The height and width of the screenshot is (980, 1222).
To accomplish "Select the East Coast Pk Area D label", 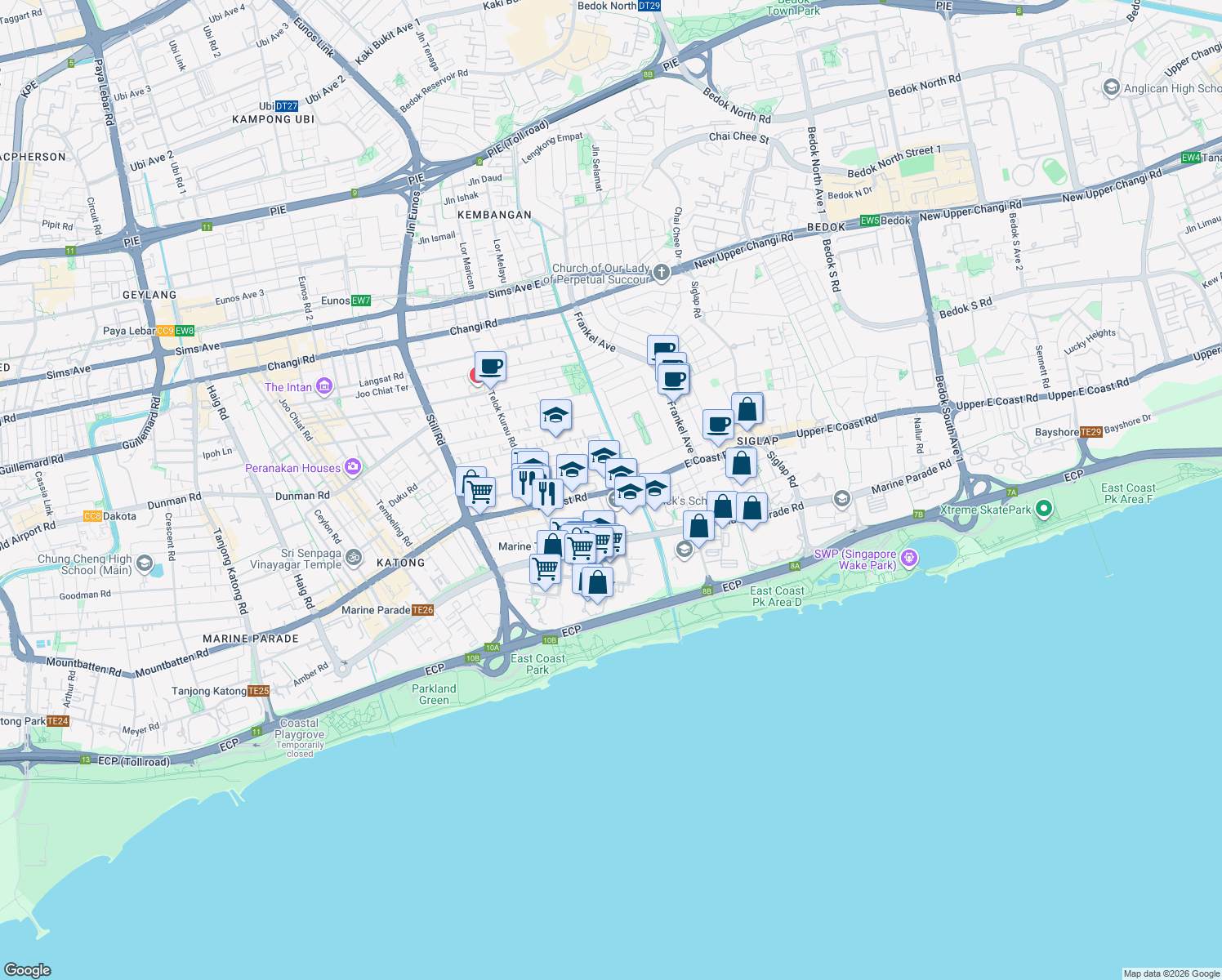I will (x=777, y=596).
